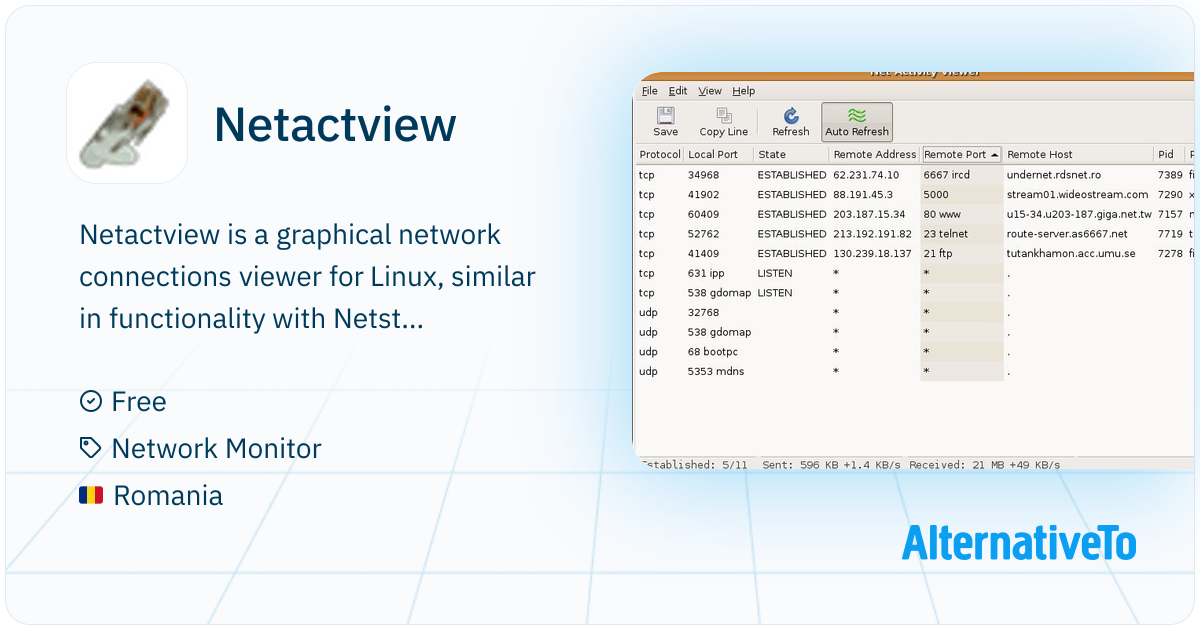Click the '21 ftp' remote port cell
The width and height of the screenshot is (1200, 630).
pyautogui.click(x=940, y=254)
